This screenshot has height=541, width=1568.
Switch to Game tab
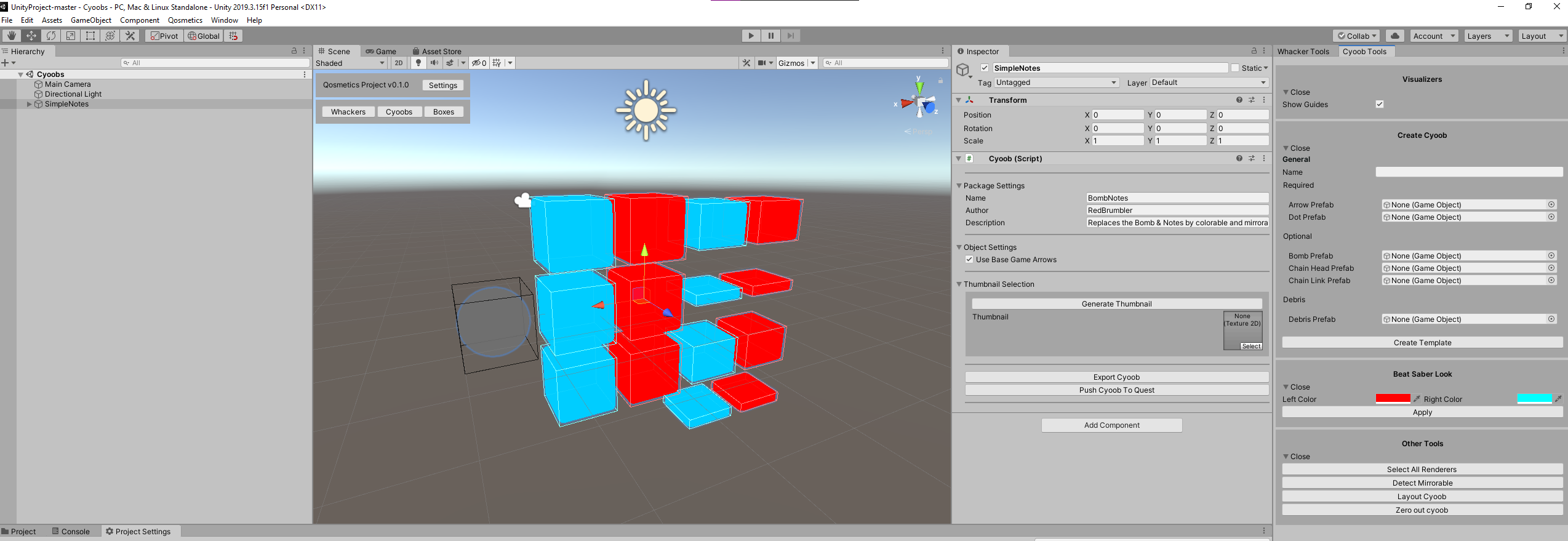381,51
